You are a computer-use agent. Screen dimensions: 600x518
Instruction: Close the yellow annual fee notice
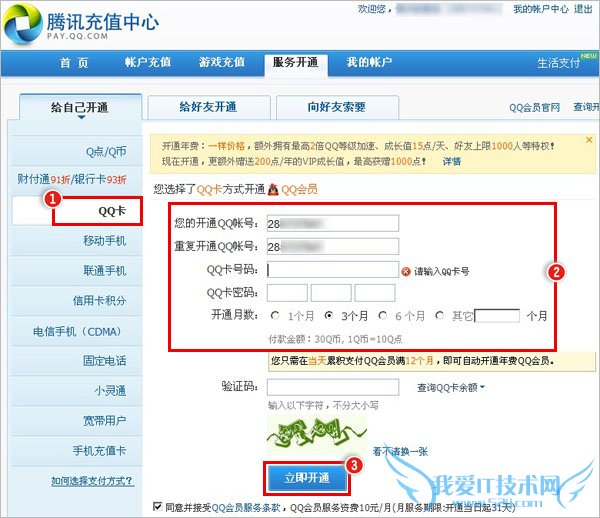click(589, 140)
